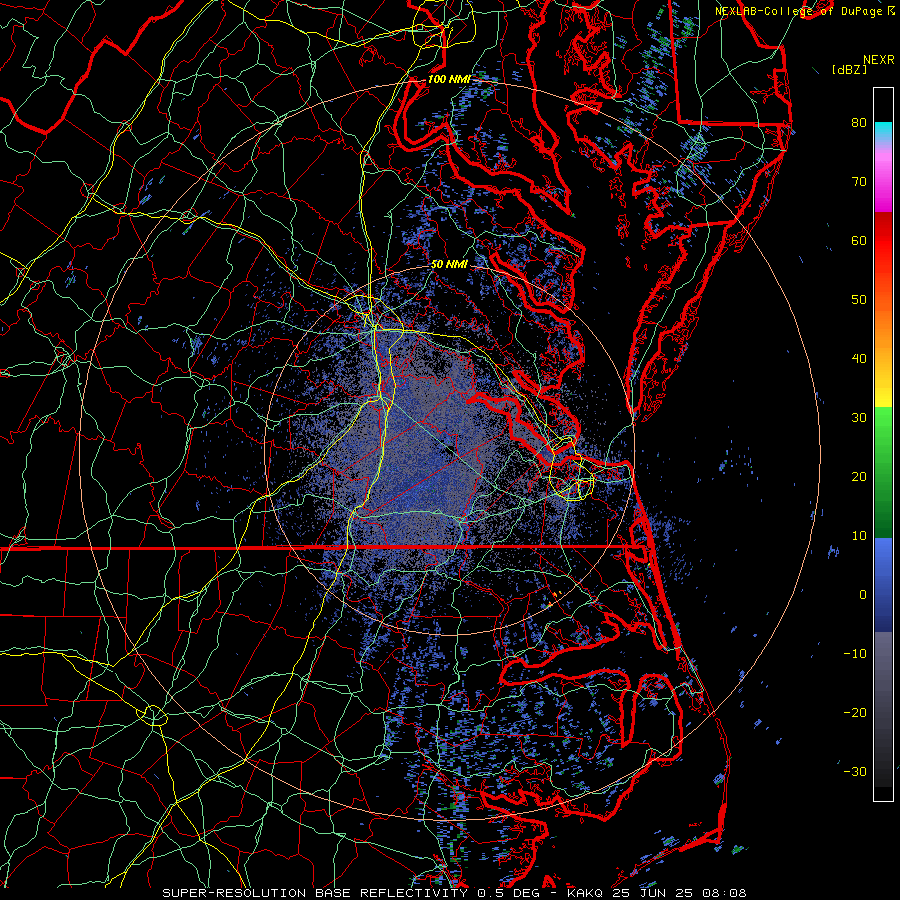Click the [dBZ] units label

click(x=849, y=70)
